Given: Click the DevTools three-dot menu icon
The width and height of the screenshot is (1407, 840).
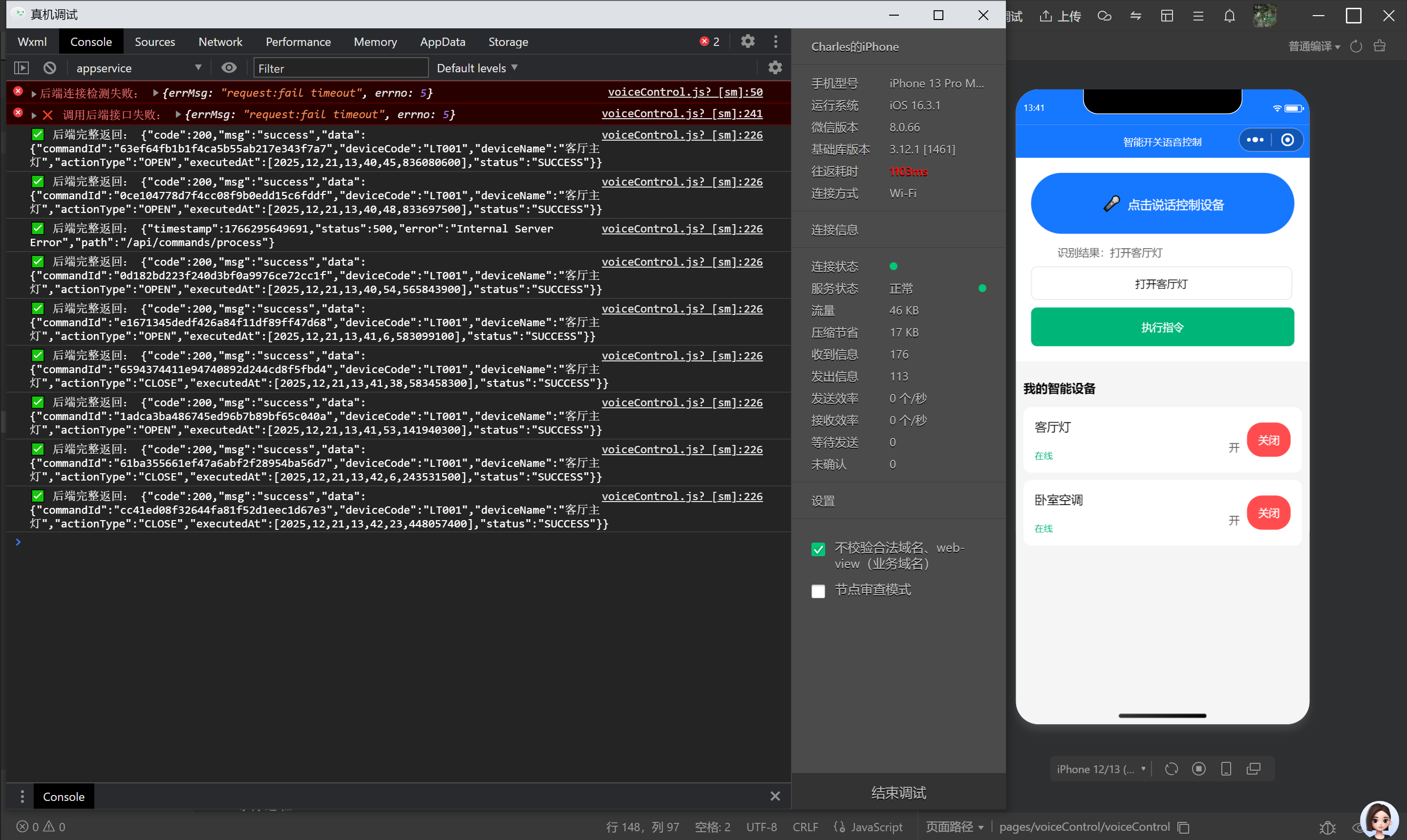Looking at the screenshot, I should (776, 42).
